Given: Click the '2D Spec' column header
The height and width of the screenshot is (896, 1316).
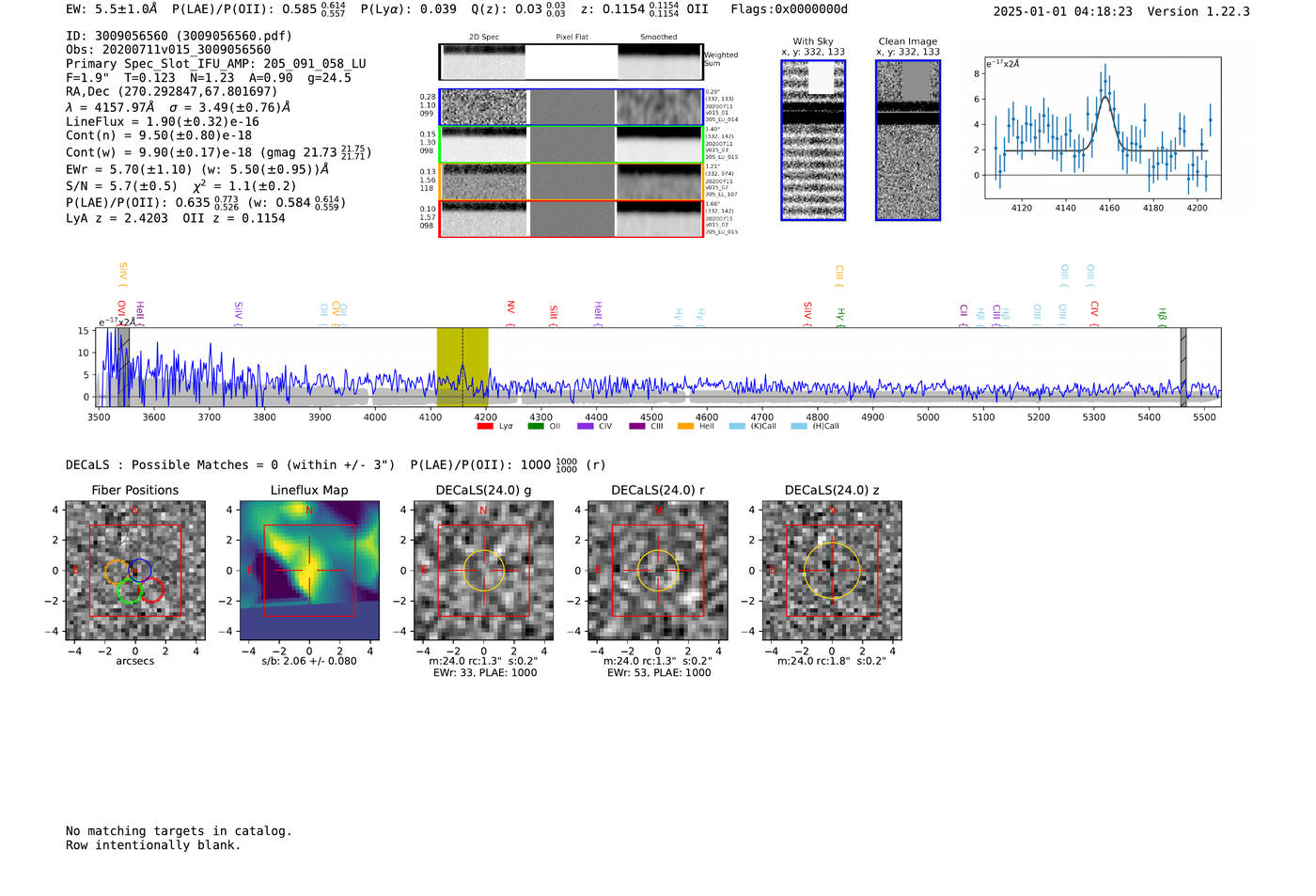Looking at the screenshot, I should coord(484,38).
